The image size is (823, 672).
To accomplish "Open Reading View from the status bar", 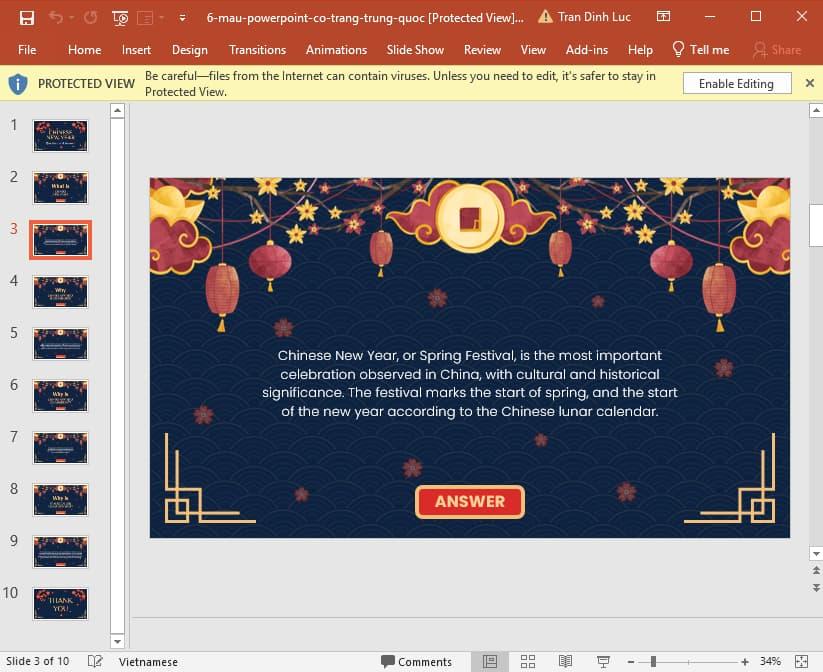I will pos(565,661).
